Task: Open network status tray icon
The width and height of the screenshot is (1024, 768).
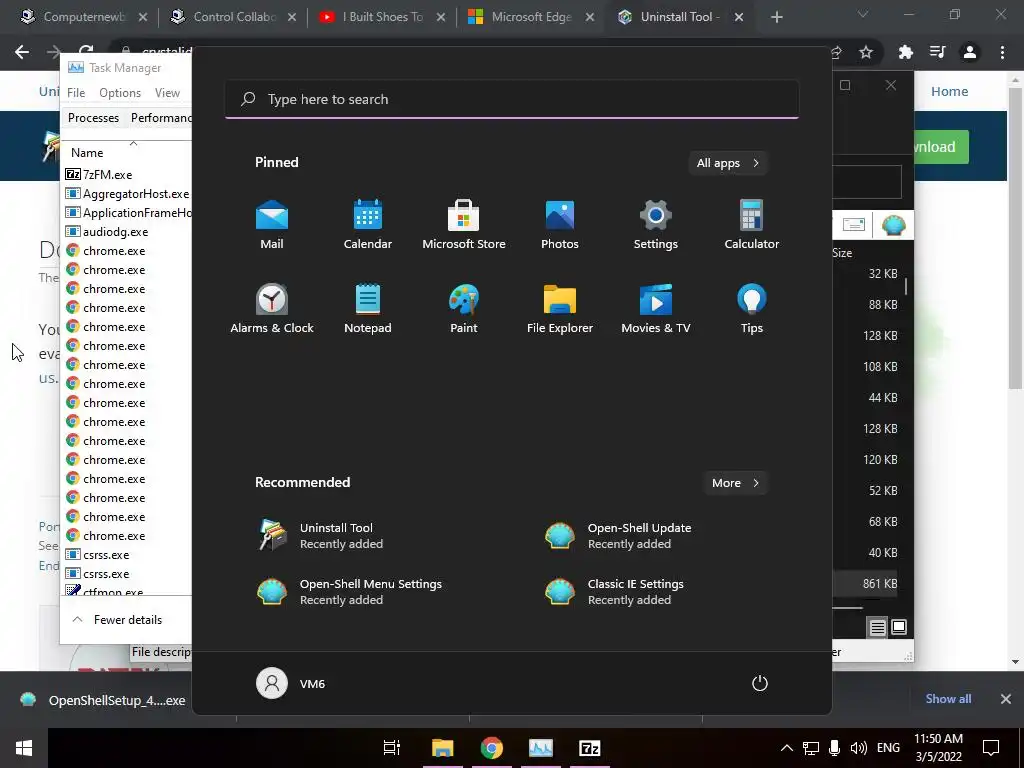Action: coord(811,748)
